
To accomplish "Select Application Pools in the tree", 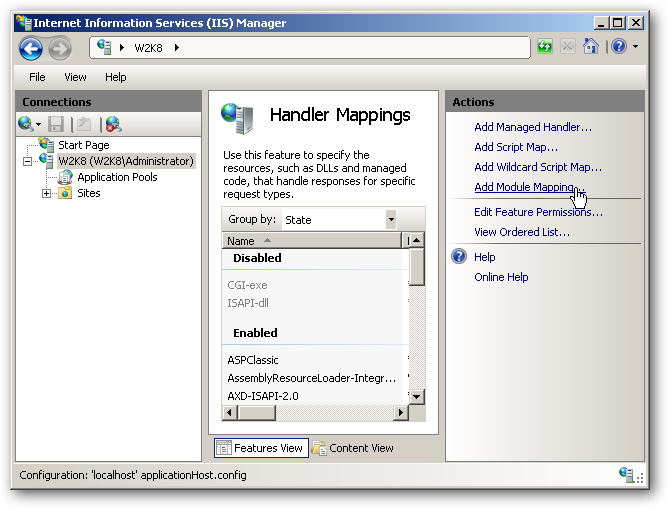I will (117, 177).
